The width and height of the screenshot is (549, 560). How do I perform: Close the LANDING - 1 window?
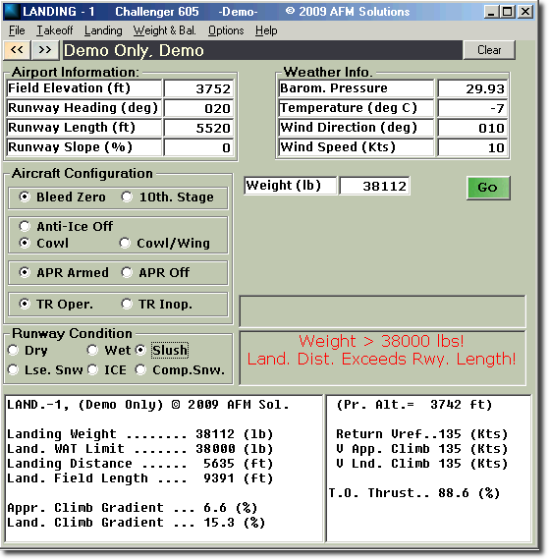pyautogui.click(x=525, y=12)
